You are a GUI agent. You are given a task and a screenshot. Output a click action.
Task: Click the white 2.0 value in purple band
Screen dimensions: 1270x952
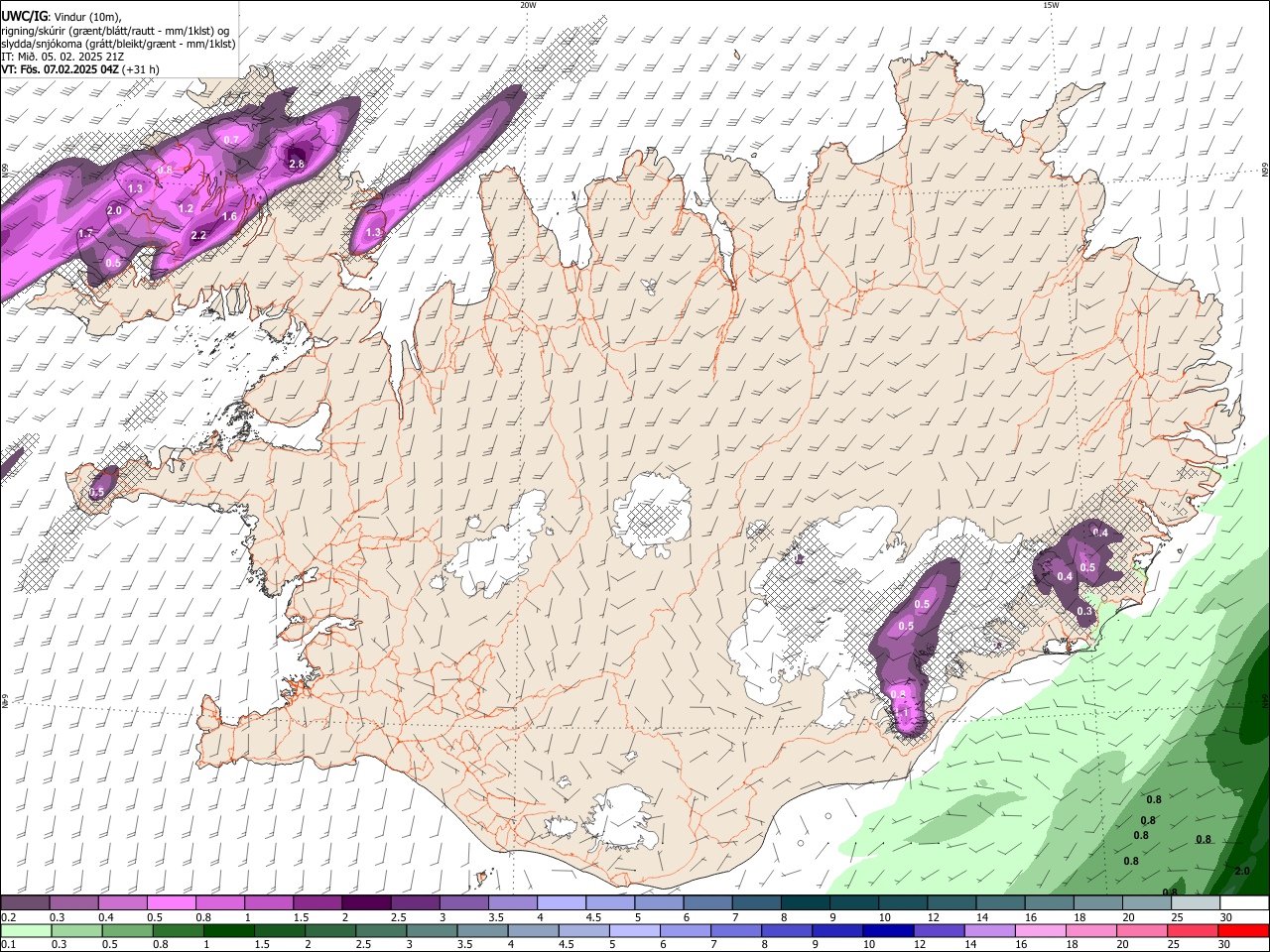point(114,210)
